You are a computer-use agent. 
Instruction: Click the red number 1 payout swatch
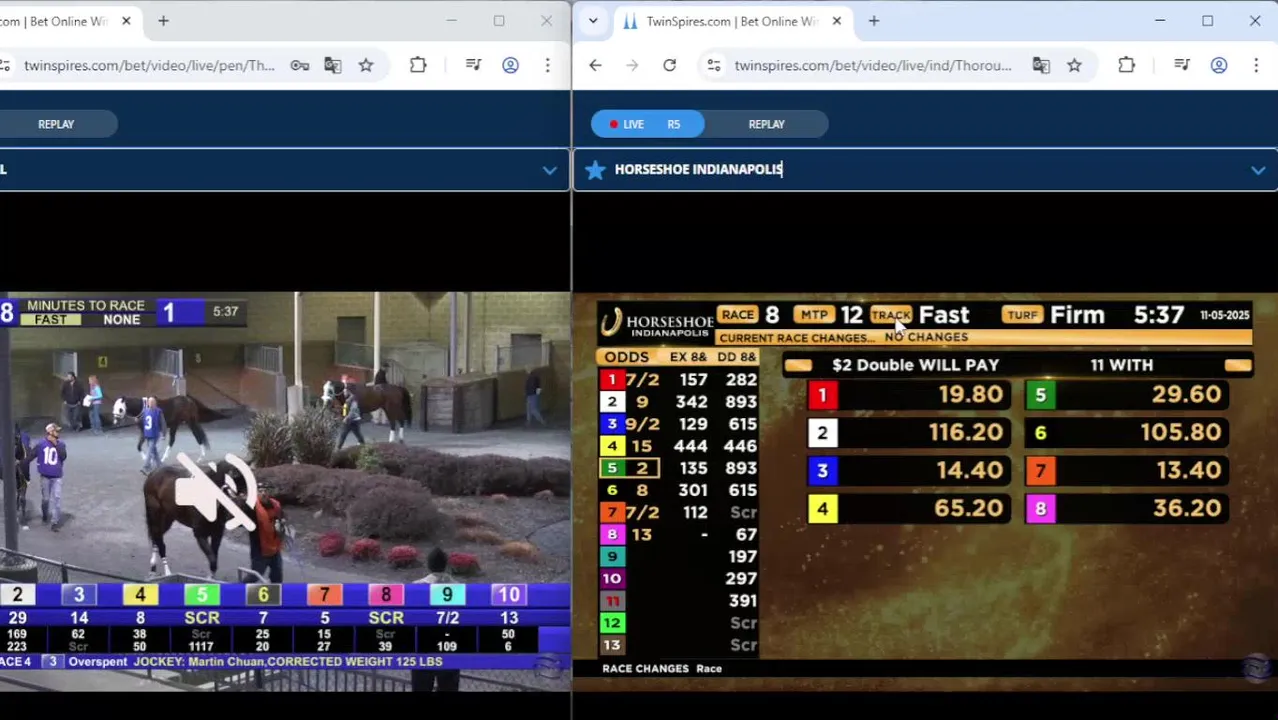[822, 395]
